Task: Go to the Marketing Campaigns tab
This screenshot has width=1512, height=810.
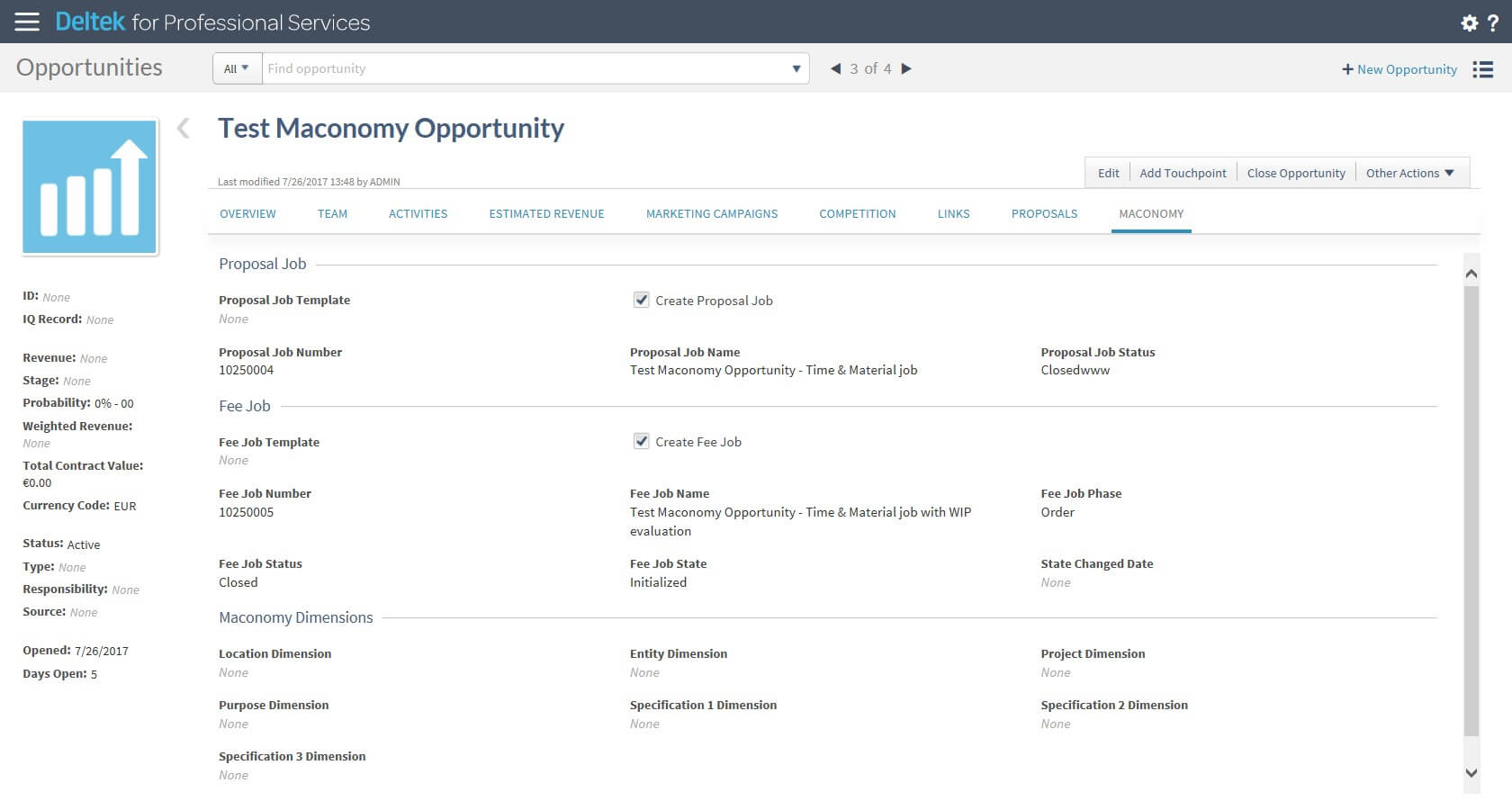Action: click(x=712, y=213)
